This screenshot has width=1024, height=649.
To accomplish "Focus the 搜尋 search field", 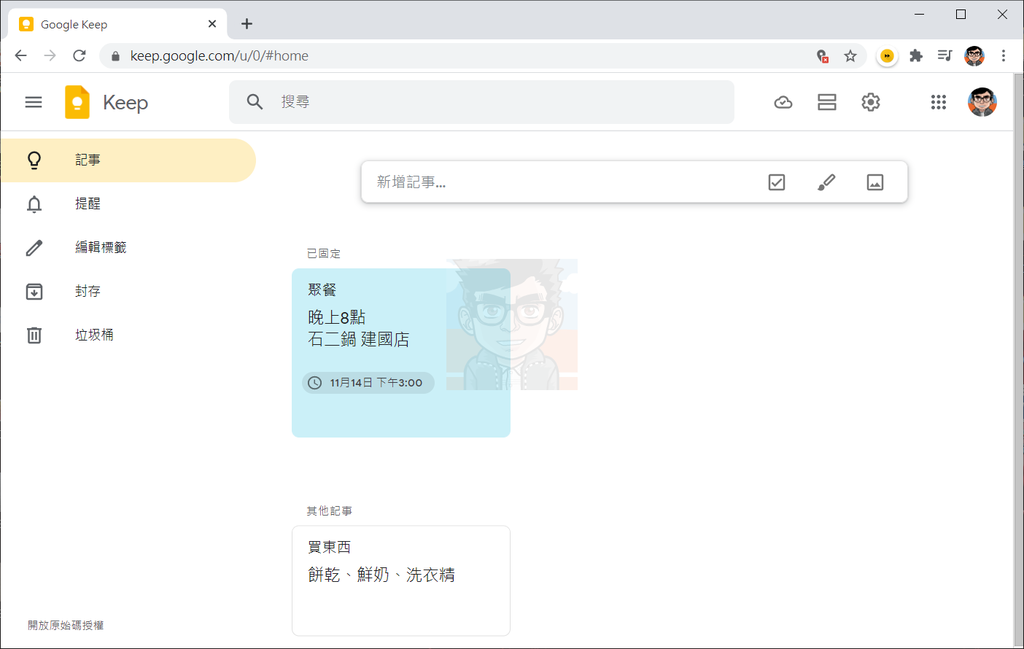I will tap(481, 102).
